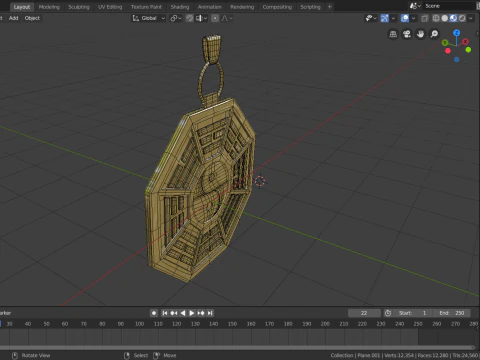Click the Plane.001 status bar text
The height and width of the screenshot is (360, 480).
(x=369, y=355)
